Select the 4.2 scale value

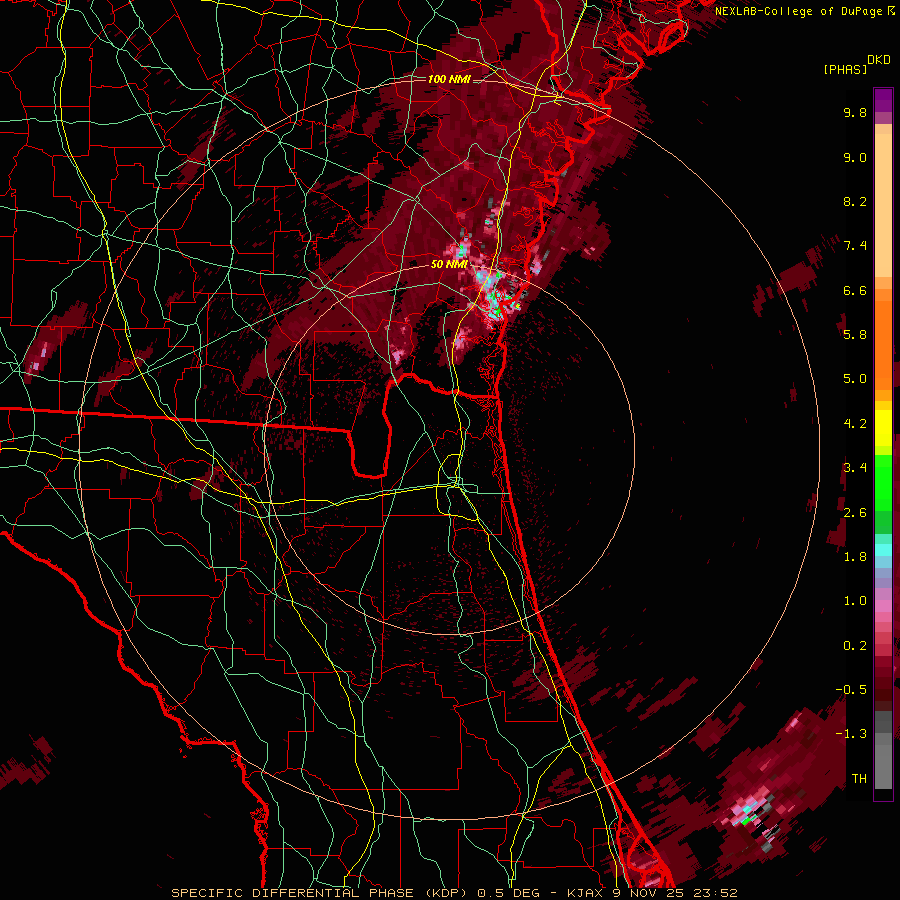855,424
